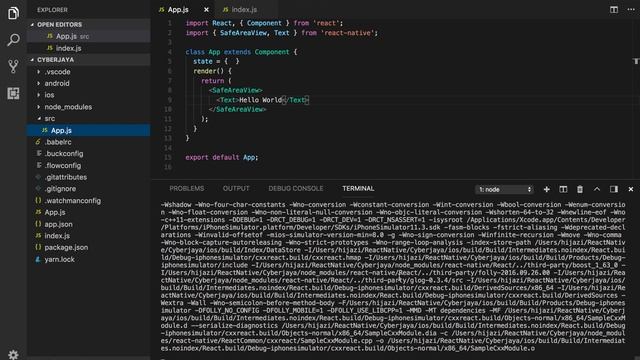
Task: Click the 'Hello World' text in code
Action: [260, 100]
